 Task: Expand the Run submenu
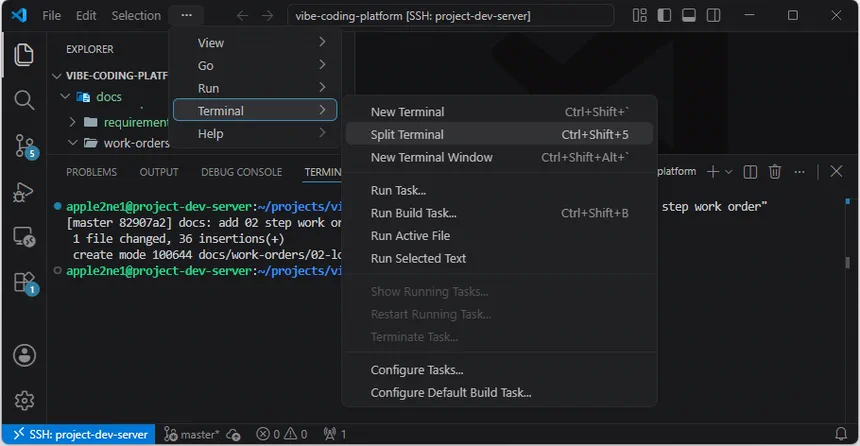255,88
